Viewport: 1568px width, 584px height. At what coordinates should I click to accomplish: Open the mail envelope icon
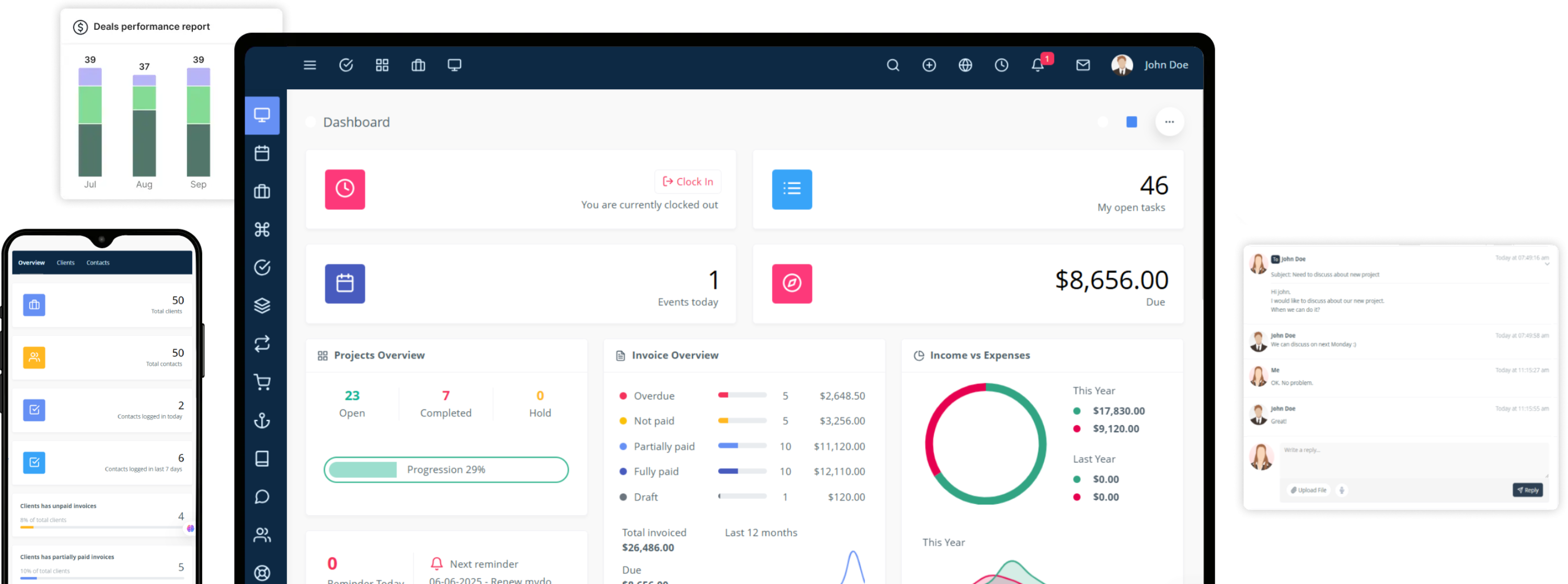point(1083,65)
